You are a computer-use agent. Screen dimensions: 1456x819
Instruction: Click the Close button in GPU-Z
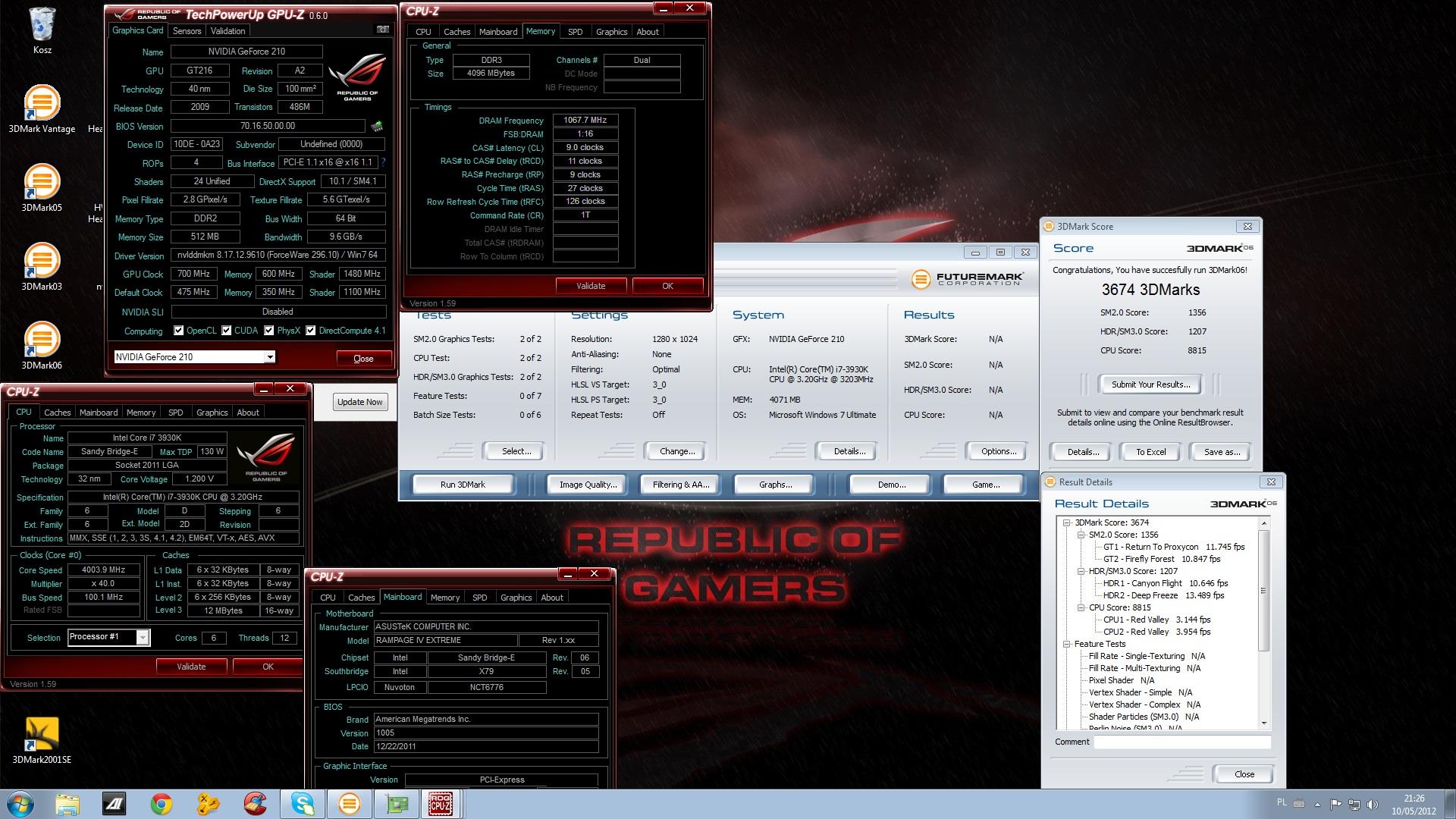point(363,359)
